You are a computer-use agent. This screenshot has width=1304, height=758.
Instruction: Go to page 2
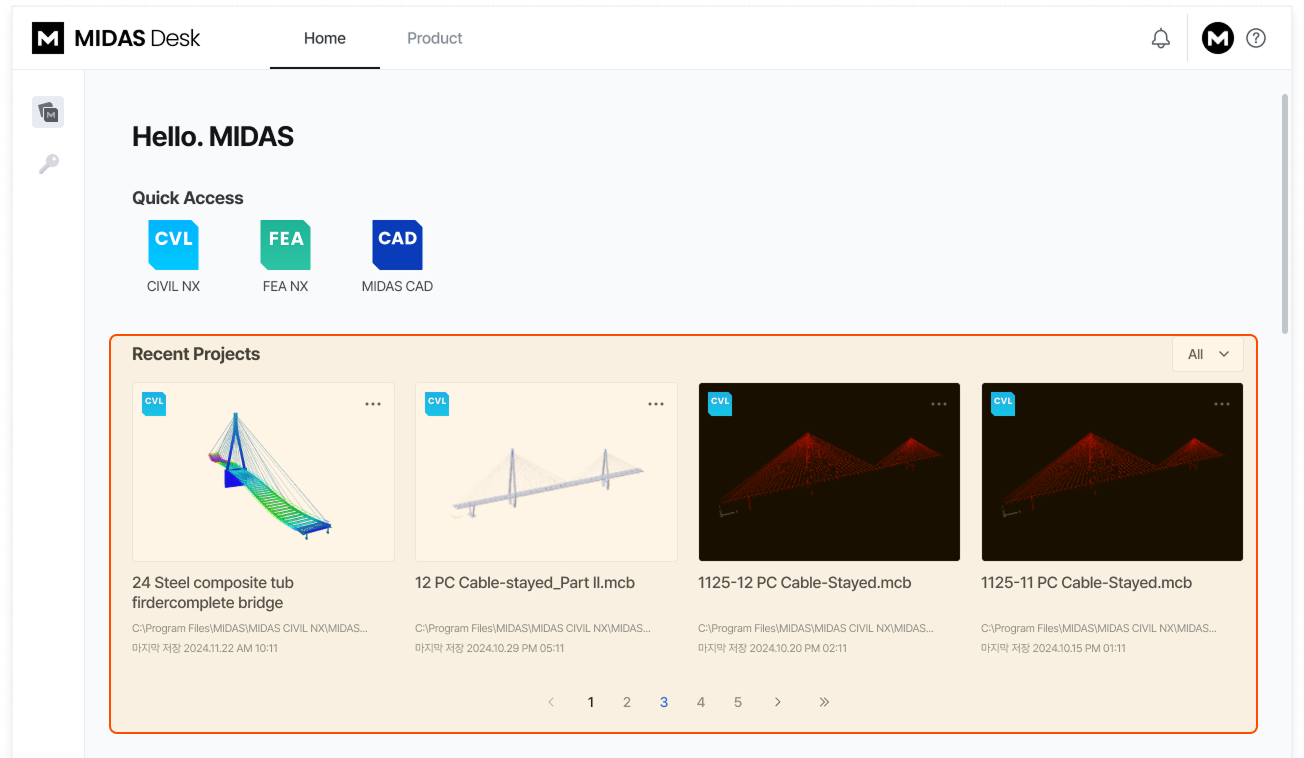(627, 702)
